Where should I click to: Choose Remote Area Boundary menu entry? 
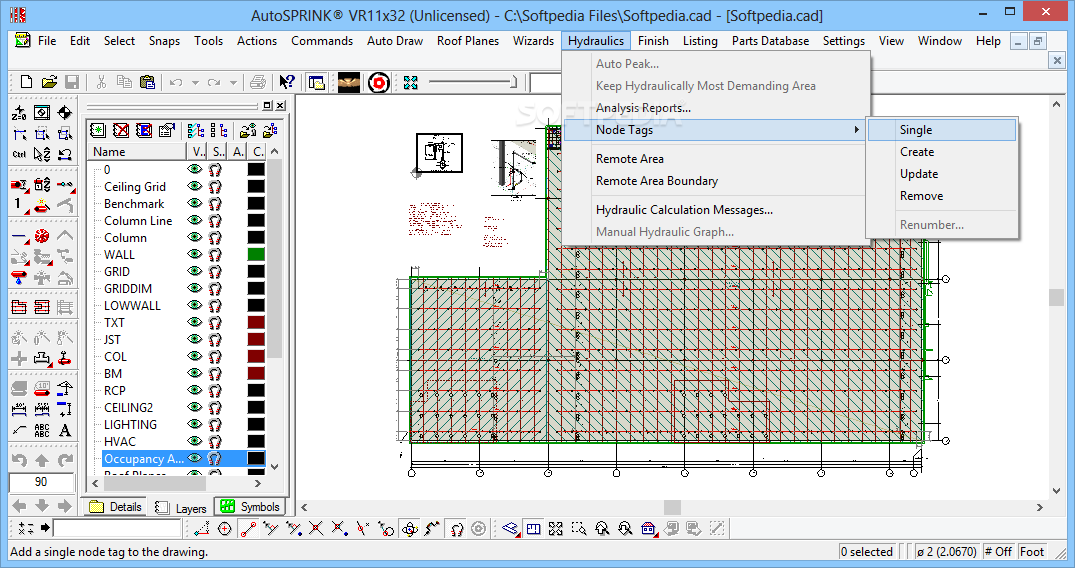pyautogui.click(x=657, y=180)
